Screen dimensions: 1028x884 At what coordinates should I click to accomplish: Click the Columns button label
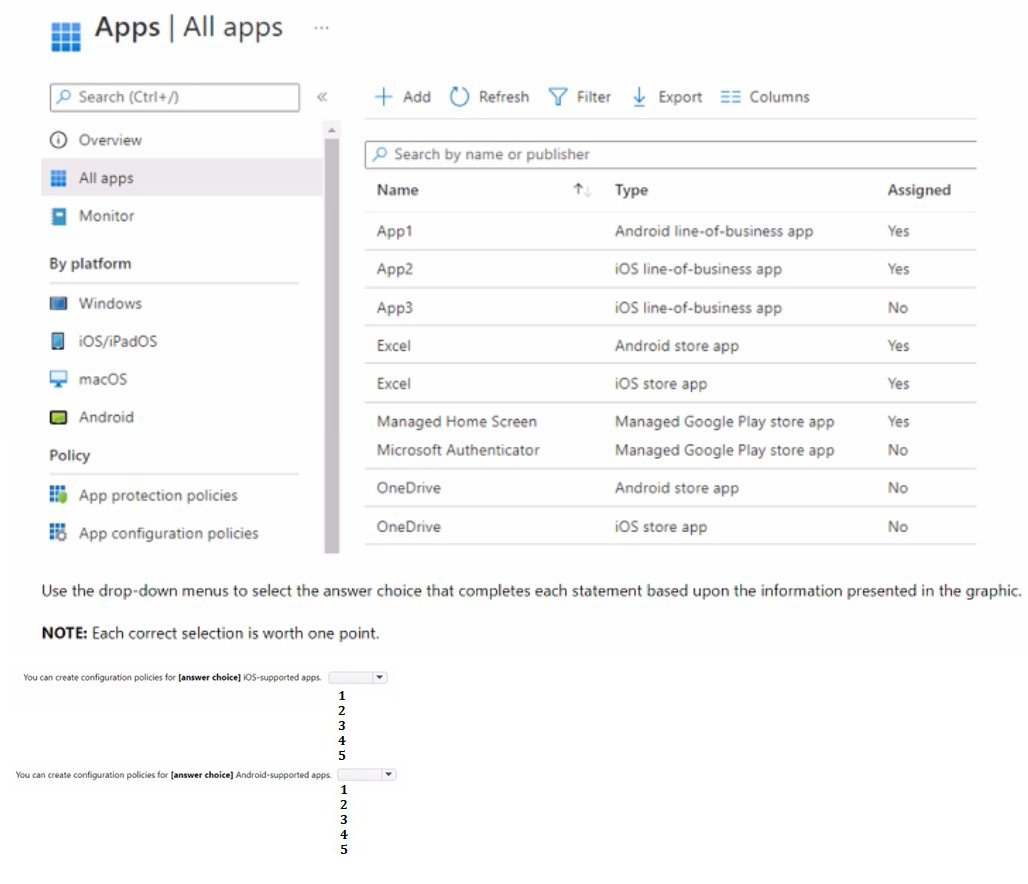click(779, 97)
